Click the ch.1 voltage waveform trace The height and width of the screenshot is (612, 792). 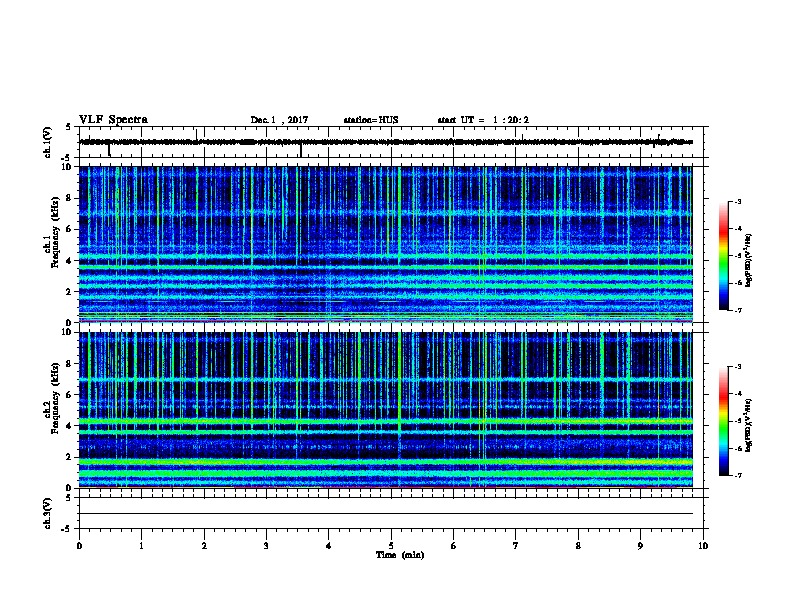point(386,142)
